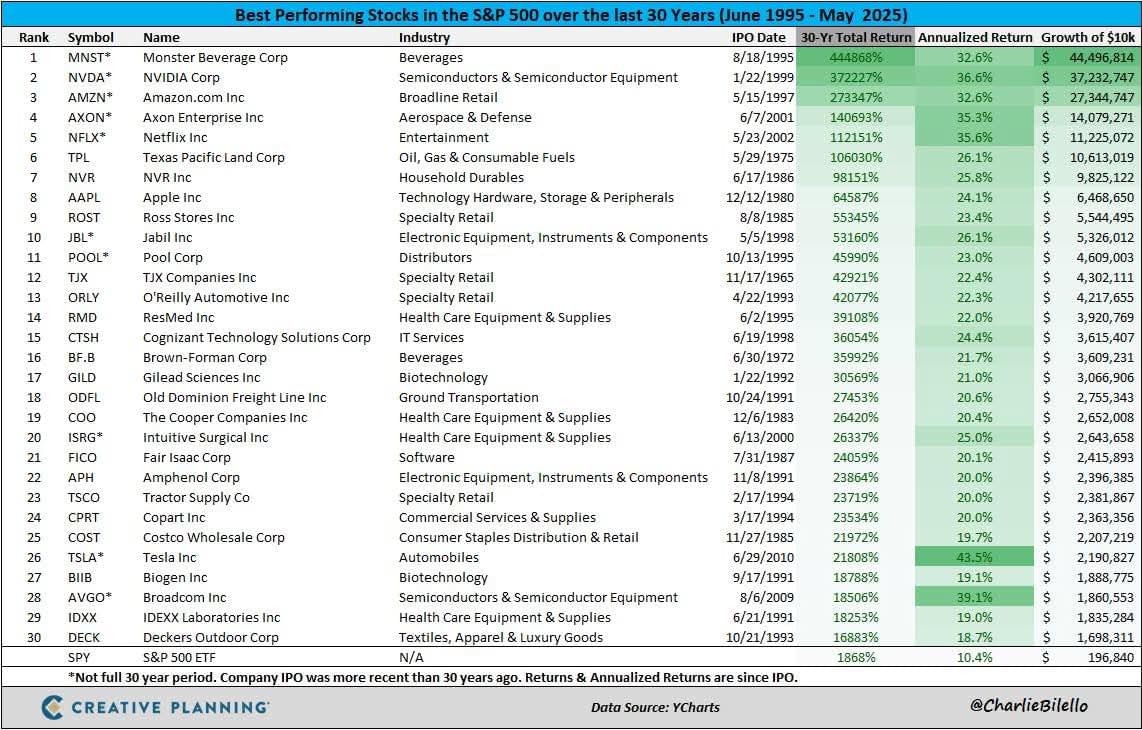The width and height of the screenshot is (1142, 730).
Task: Click the Name column header
Action: click(161, 37)
